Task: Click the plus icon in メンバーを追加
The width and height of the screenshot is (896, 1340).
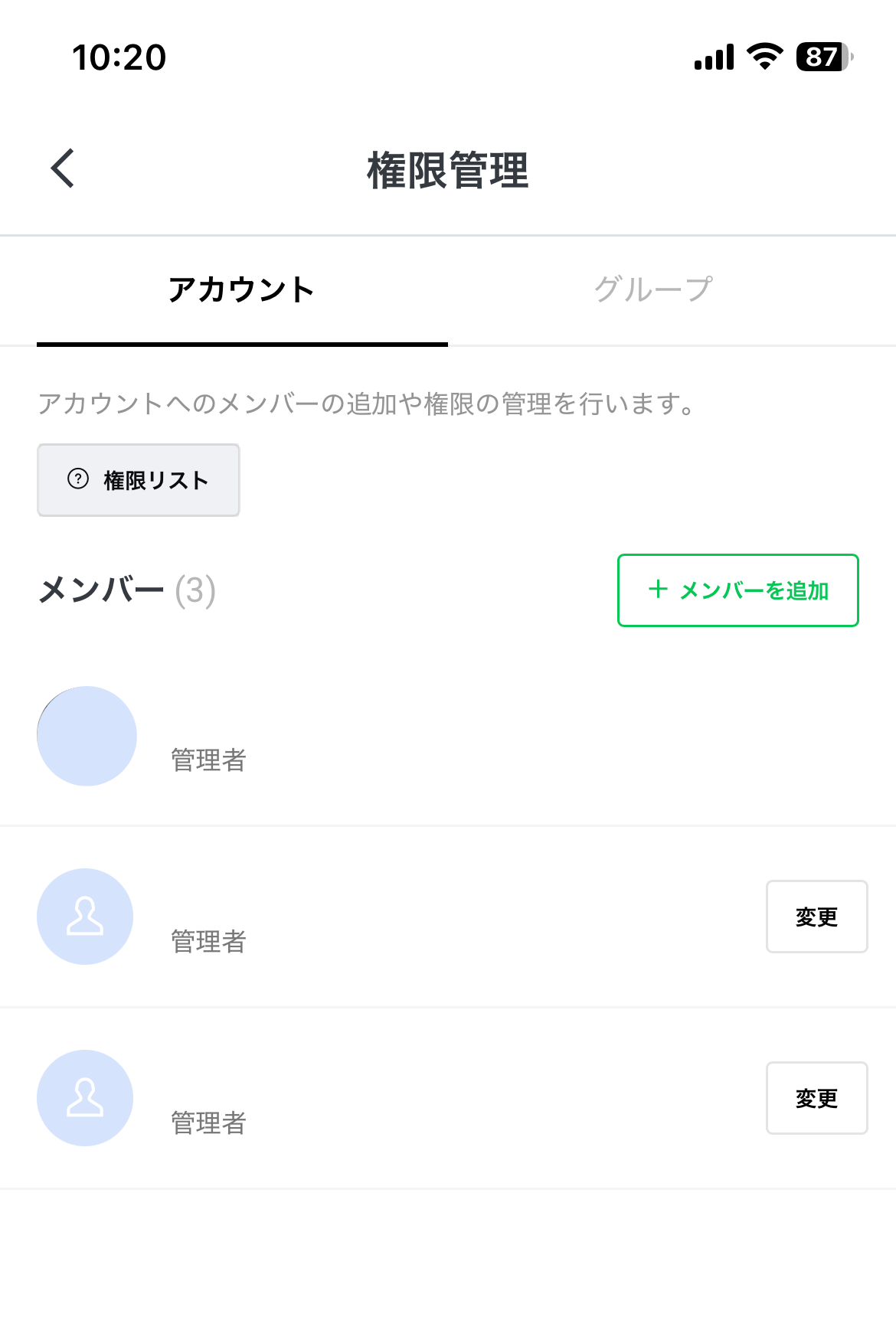Action: tap(657, 590)
